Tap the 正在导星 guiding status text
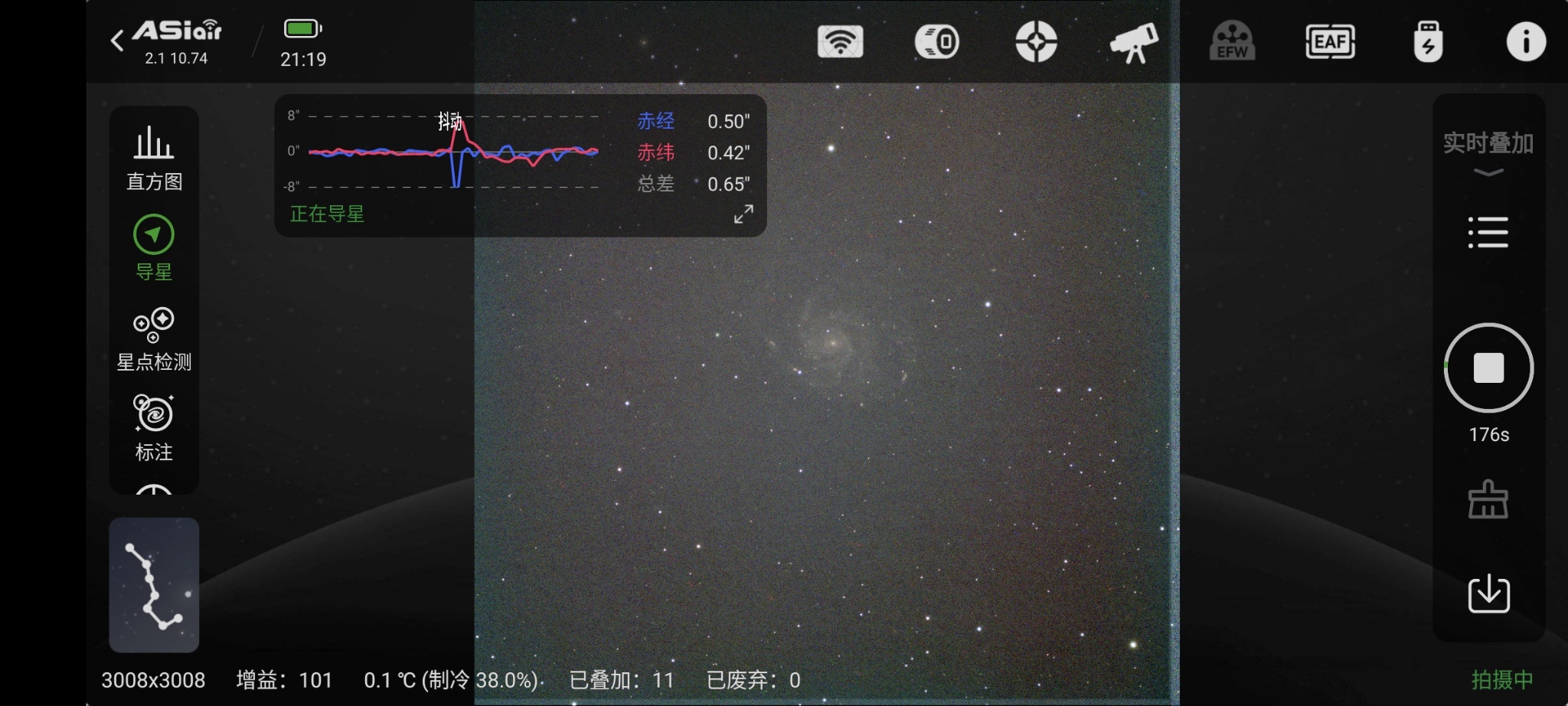 pos(327,214)
